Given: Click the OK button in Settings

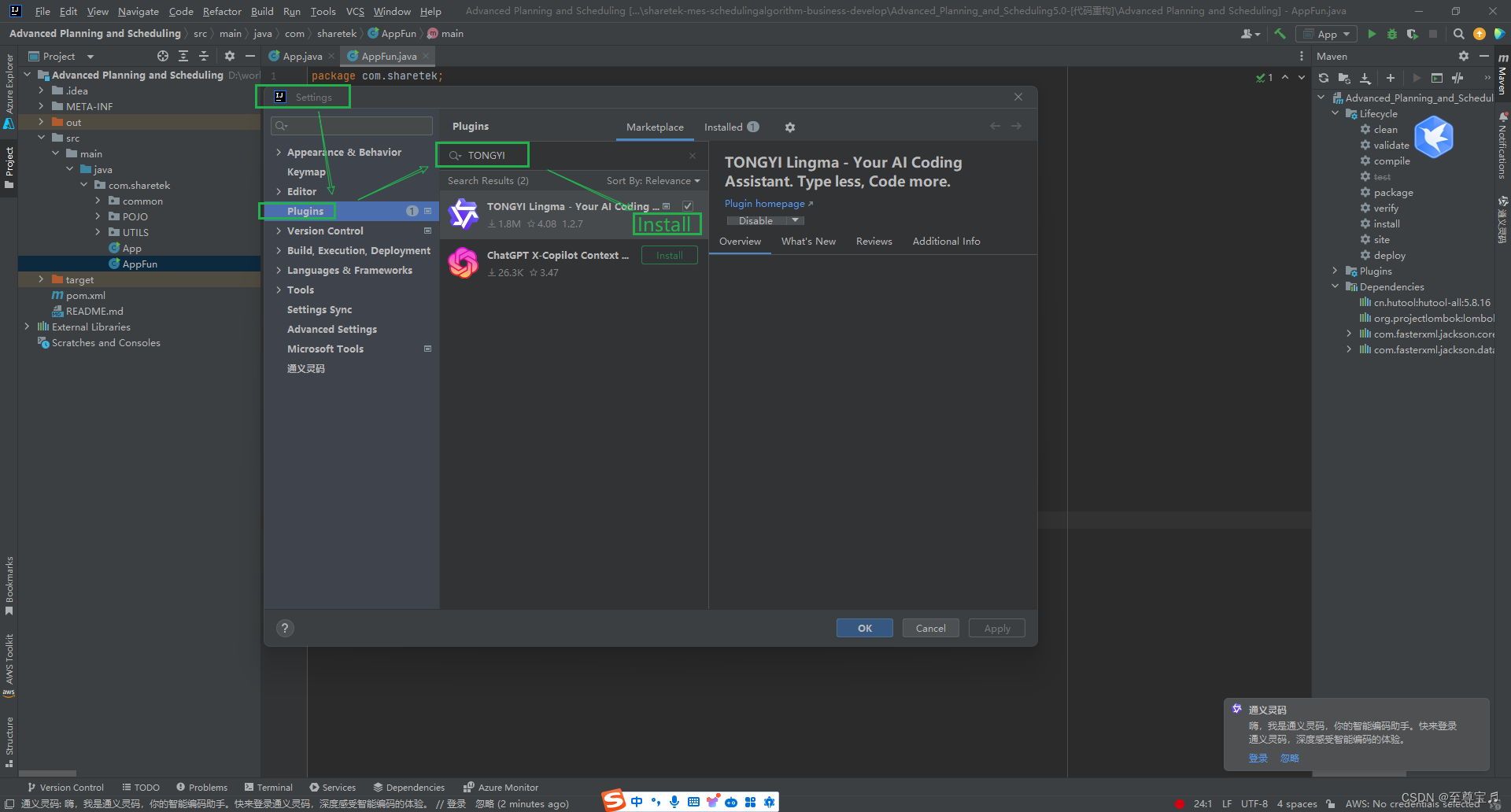Looking at the screenshot, I should [x=865, y=628].
